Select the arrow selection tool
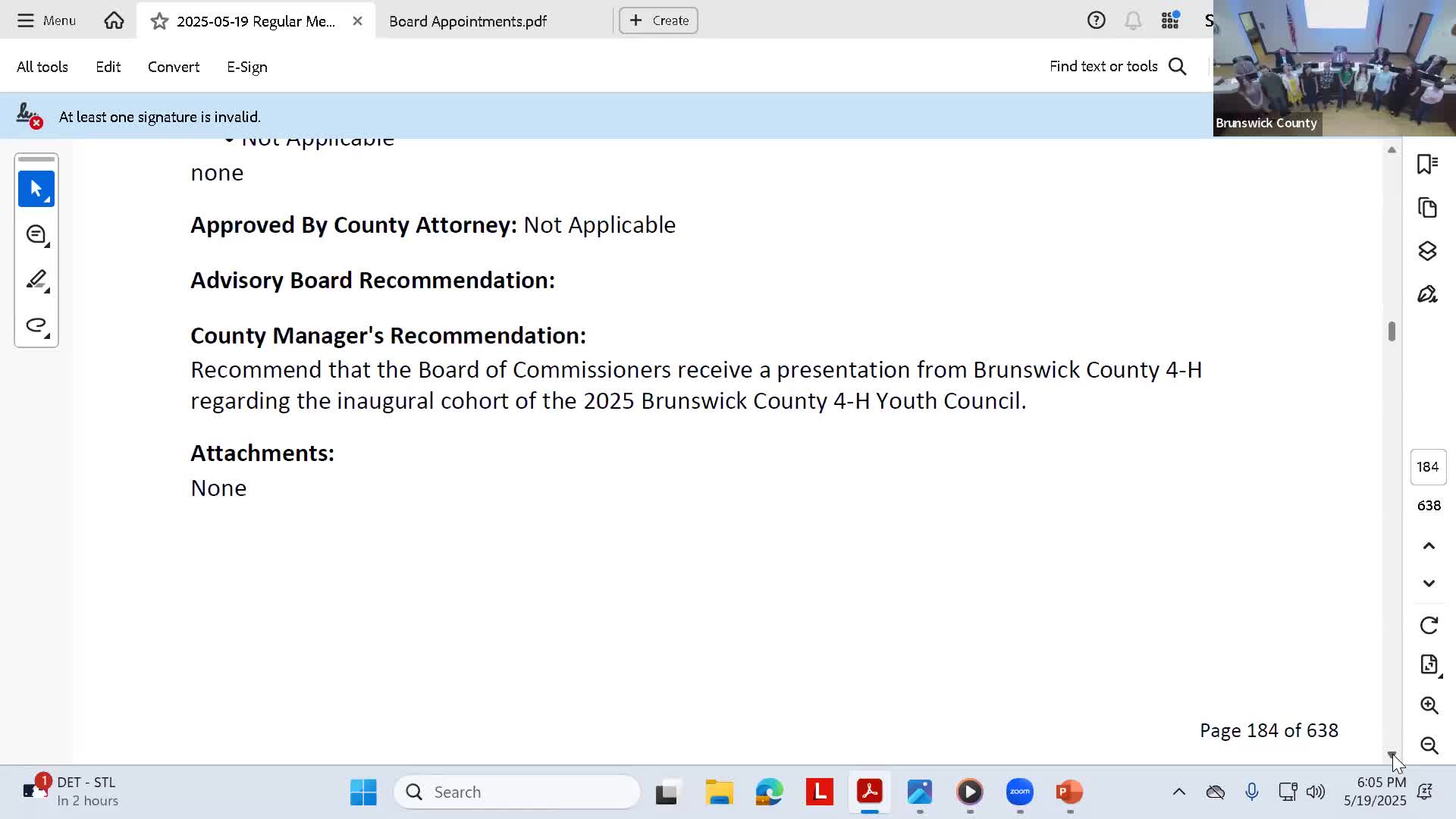The height and width of the screenshot is (819, 1456). (x=36, y=189)
